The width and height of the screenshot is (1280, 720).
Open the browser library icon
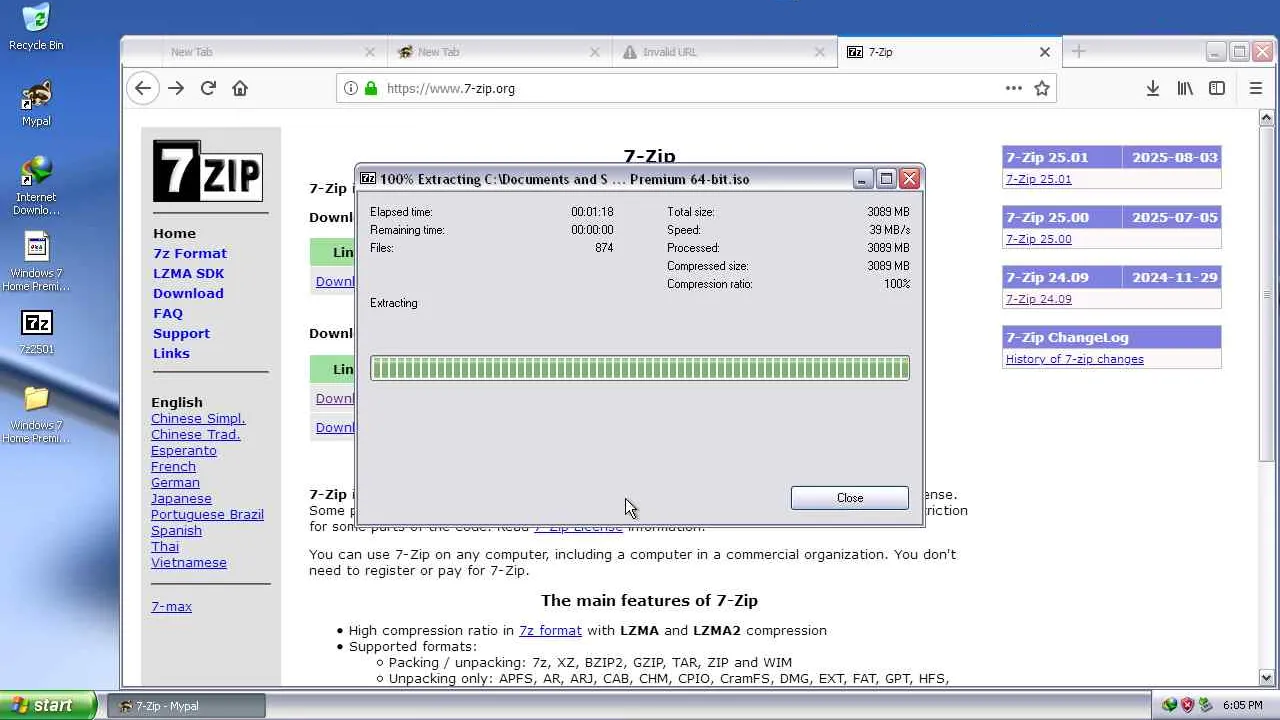tap(1185, 88)
